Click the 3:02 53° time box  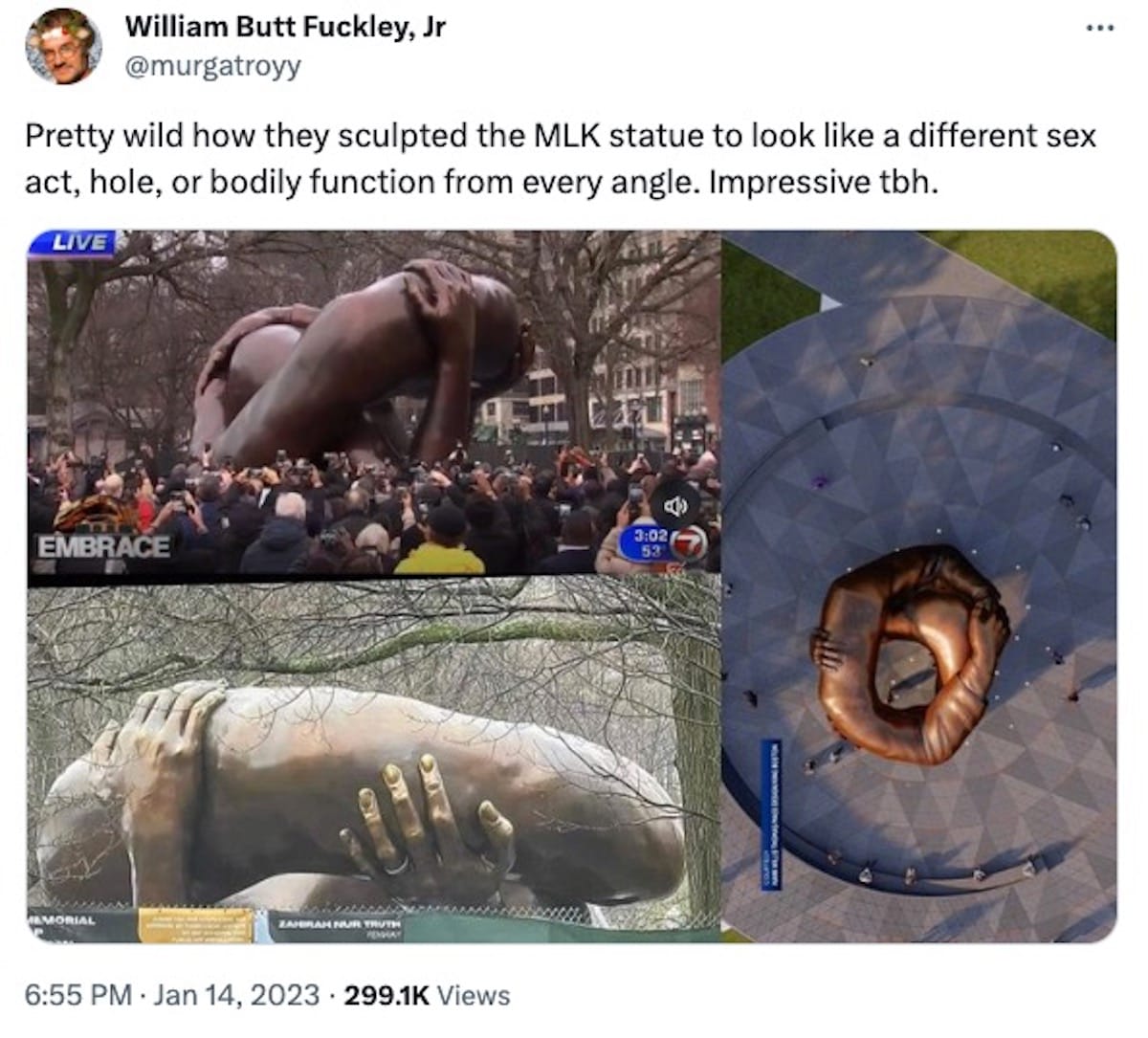[x=647, y=544]
